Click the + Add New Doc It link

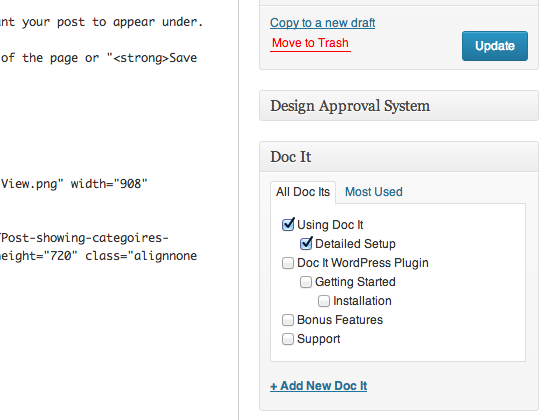coord(318,386)
